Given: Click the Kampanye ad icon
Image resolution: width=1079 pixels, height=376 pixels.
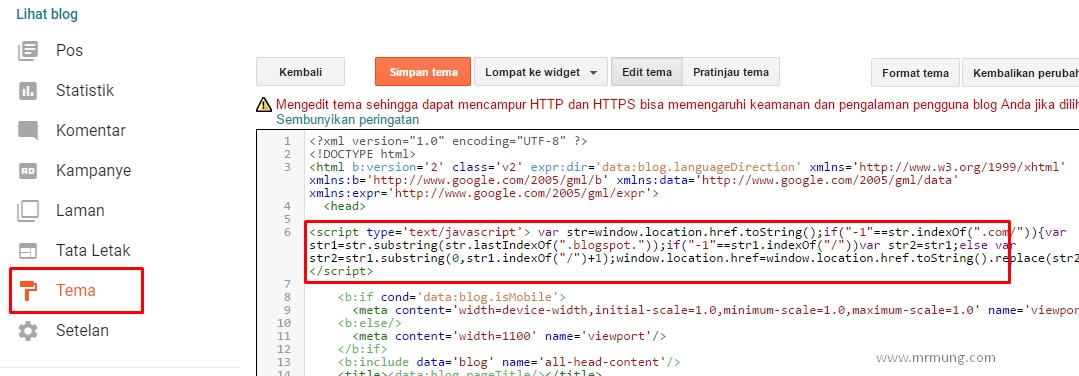Looking at the screenshot, I should pyautogui.click(x=28, y=171).
